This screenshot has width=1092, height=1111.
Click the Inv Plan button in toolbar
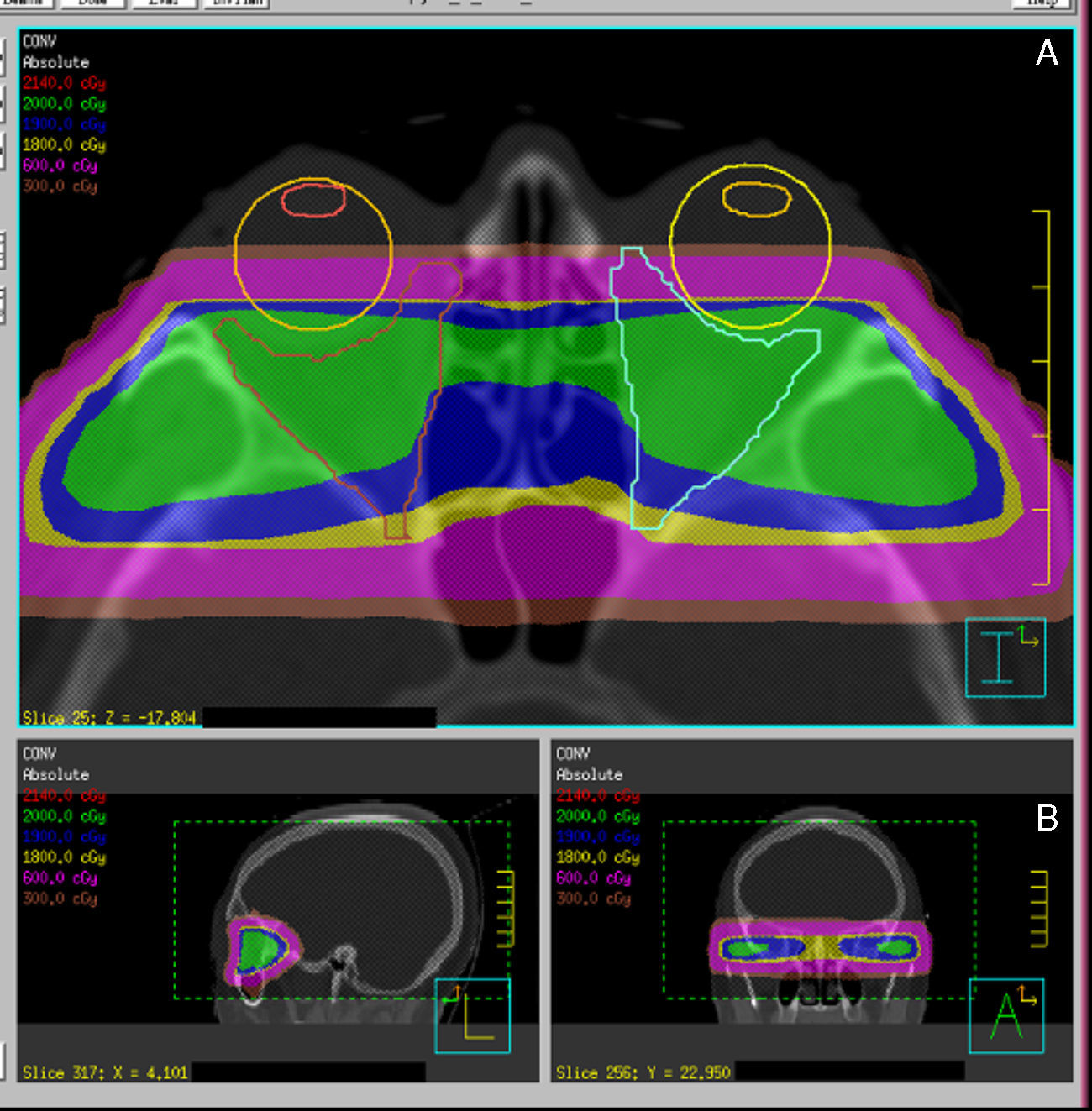pos(236,3)
